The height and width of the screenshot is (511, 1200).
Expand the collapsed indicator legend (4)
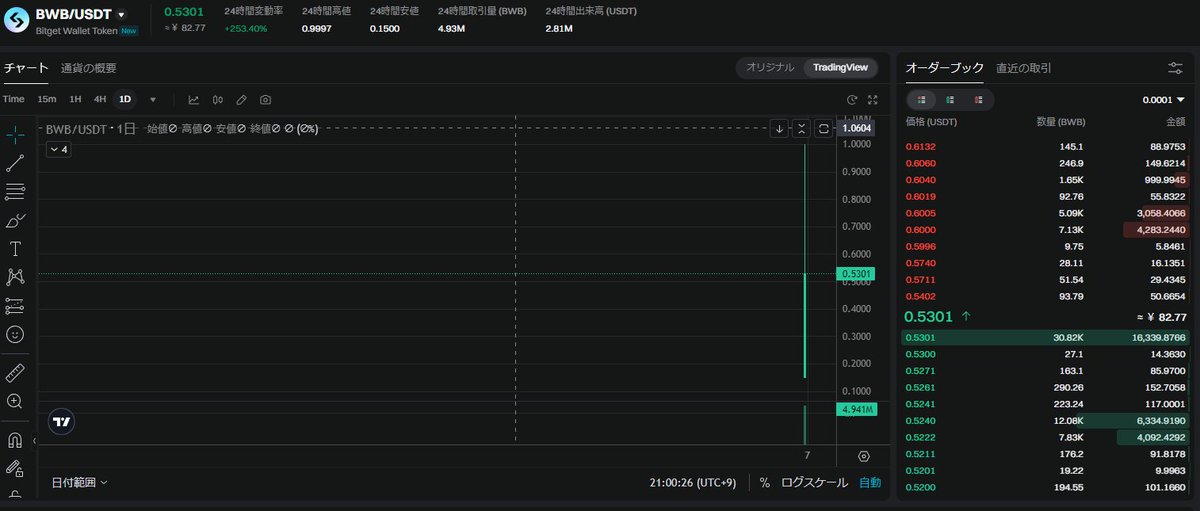(58, 149)
